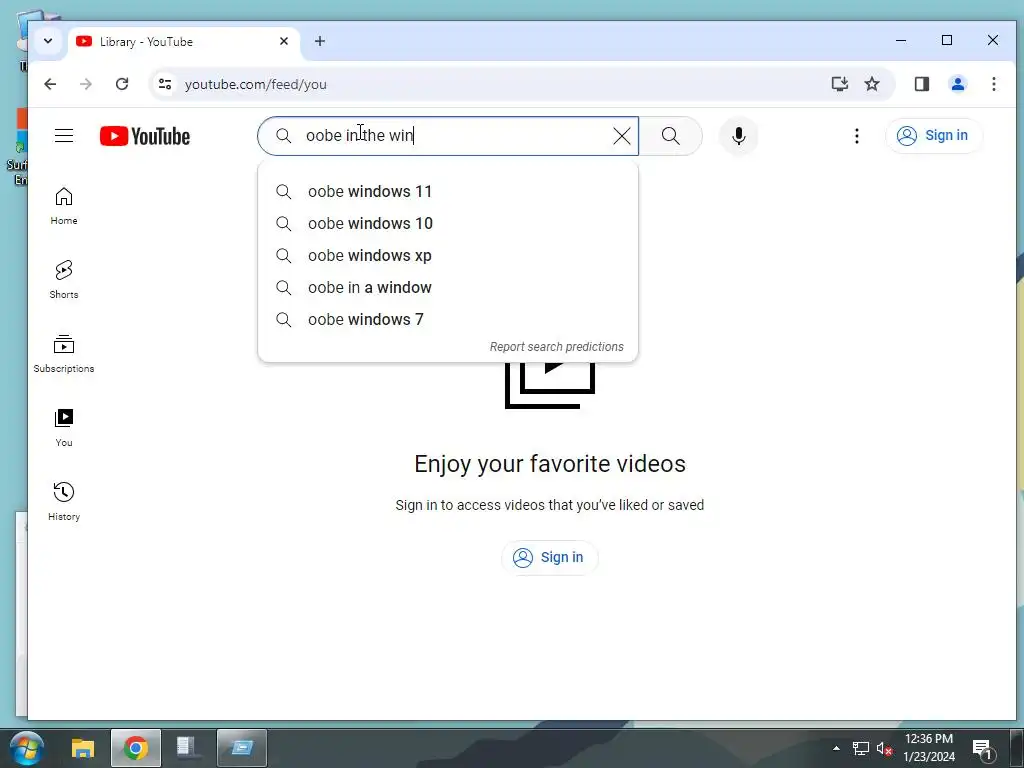Install YouTube app icon in address bar
The height and width of the screenshot is (768, 1024).
(x=839, y=84)
